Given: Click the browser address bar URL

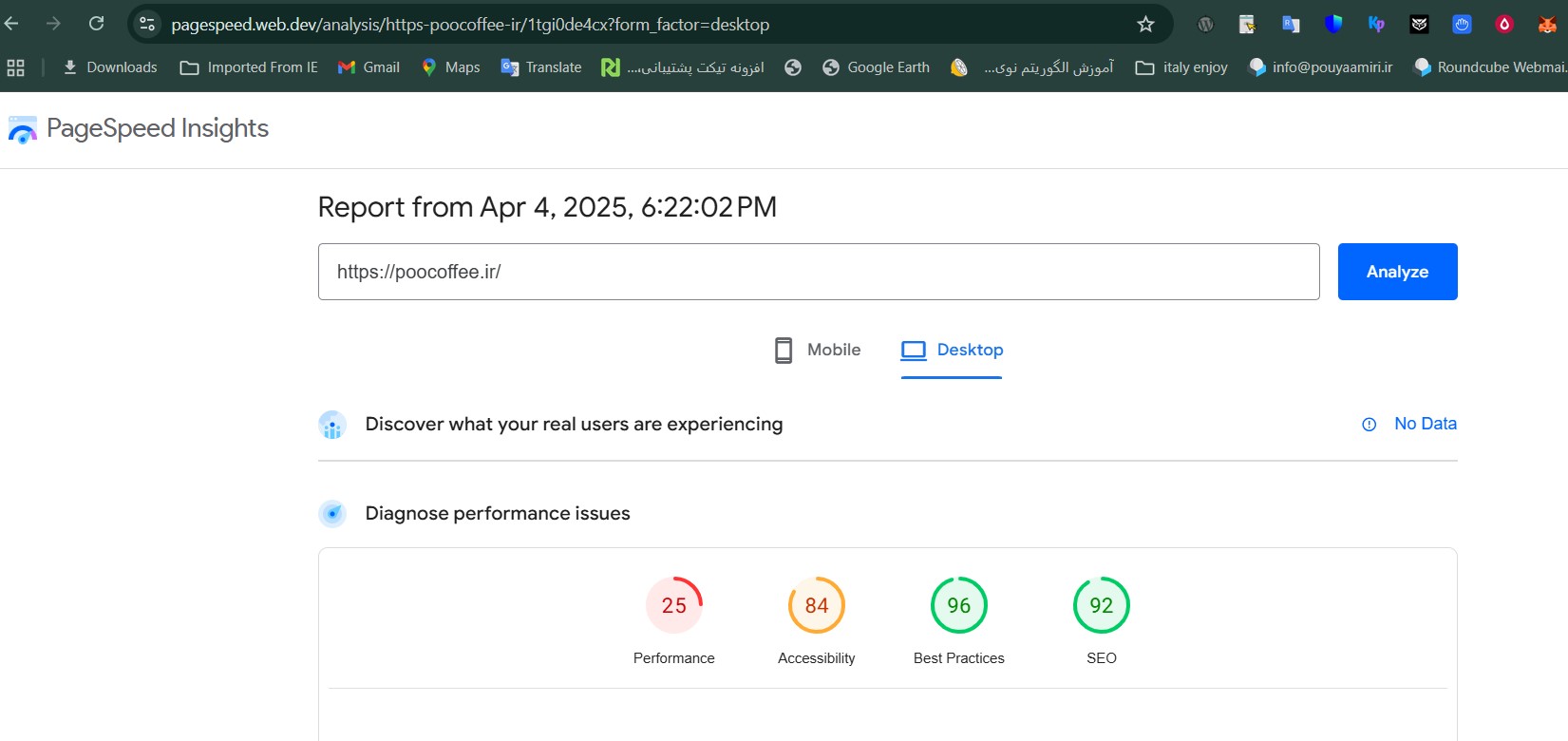Looking at the screenshot, I should coord(470,25).
